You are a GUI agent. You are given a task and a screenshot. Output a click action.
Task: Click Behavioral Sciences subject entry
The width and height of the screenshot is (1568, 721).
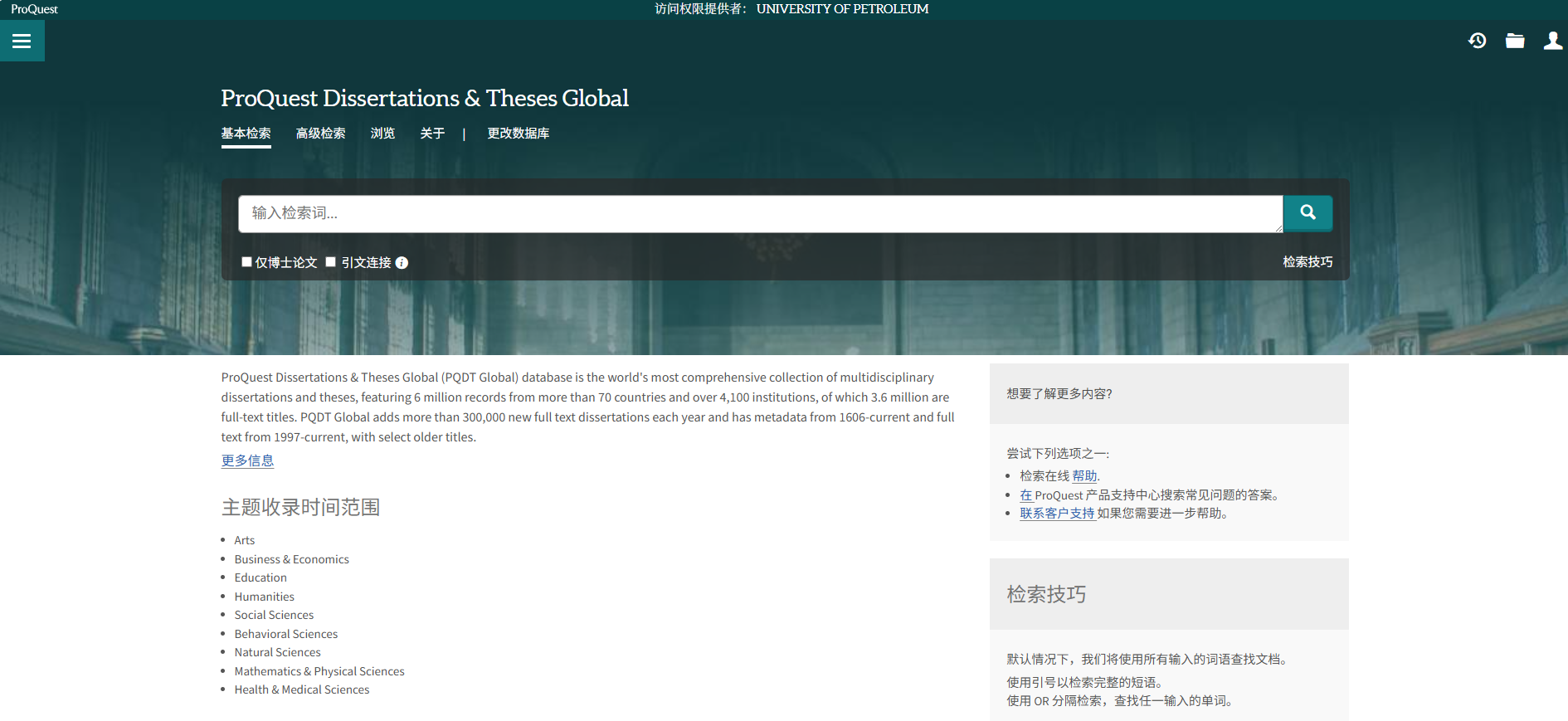[286, 634]
